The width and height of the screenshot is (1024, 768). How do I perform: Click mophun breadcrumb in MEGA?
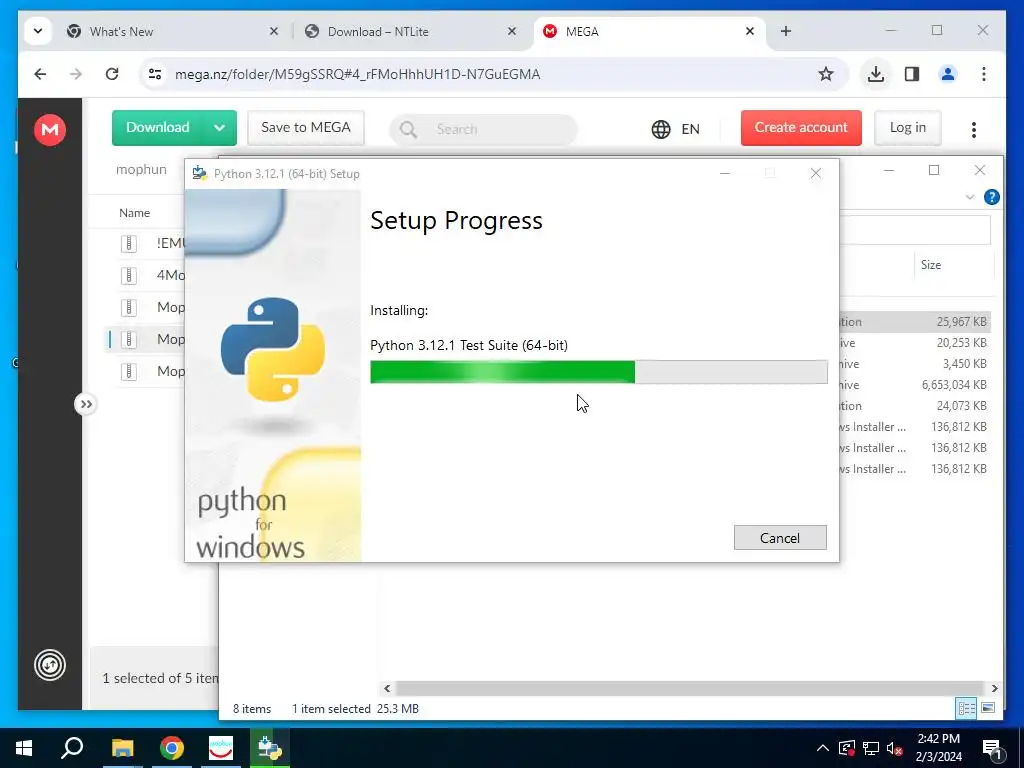tap(141, 169)
